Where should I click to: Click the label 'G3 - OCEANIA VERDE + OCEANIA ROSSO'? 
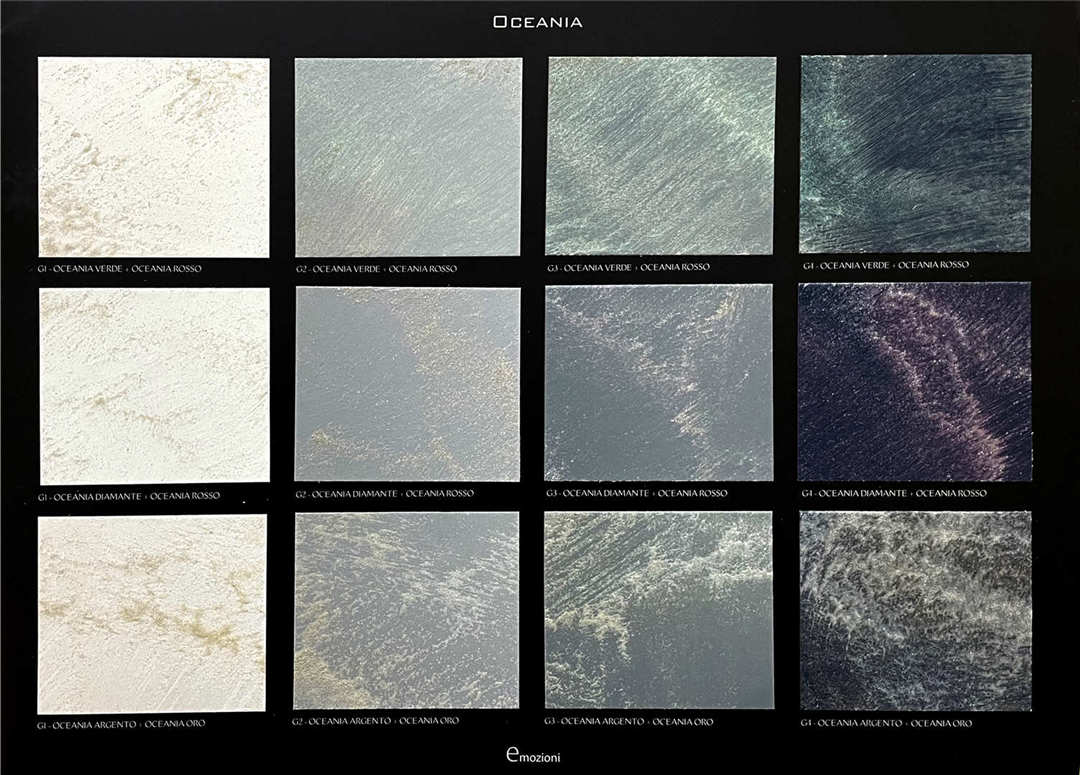point(628,267)
